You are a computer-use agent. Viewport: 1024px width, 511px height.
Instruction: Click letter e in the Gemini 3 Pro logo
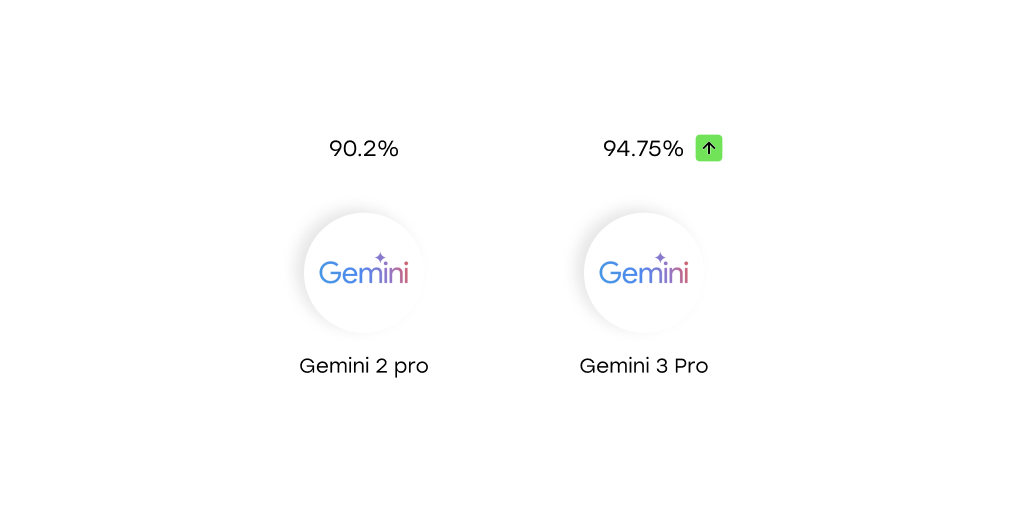pyautogui.click(x=632, y=275)
